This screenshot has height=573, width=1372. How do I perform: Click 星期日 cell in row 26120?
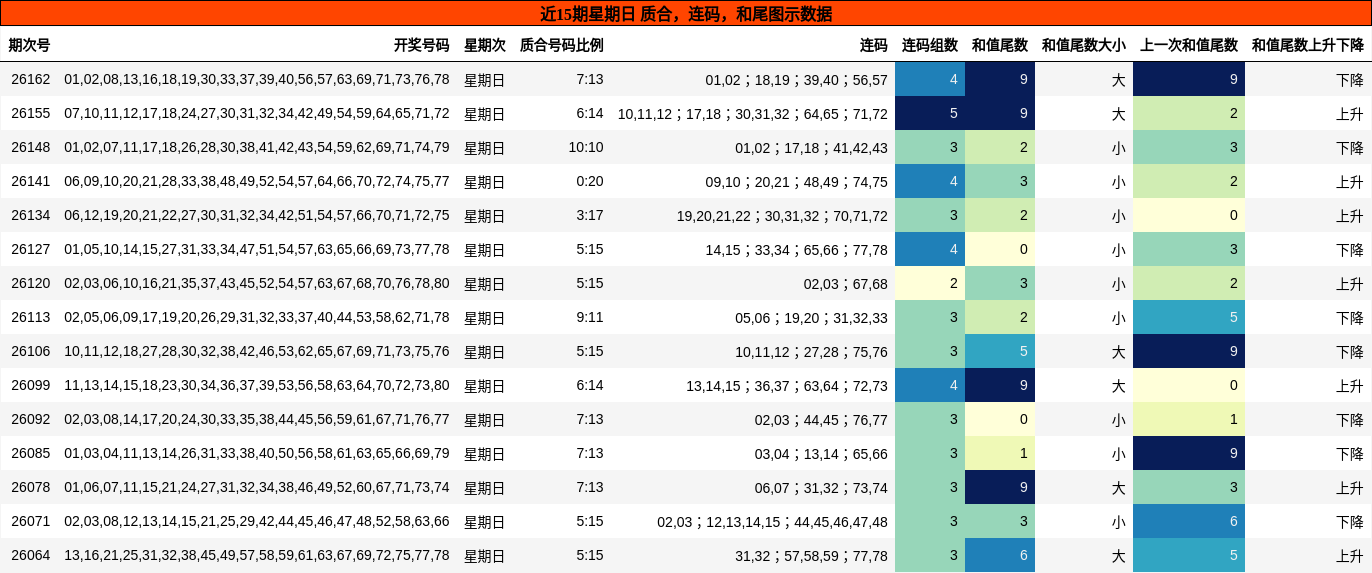pyautogui.click(x=485, y=283)
